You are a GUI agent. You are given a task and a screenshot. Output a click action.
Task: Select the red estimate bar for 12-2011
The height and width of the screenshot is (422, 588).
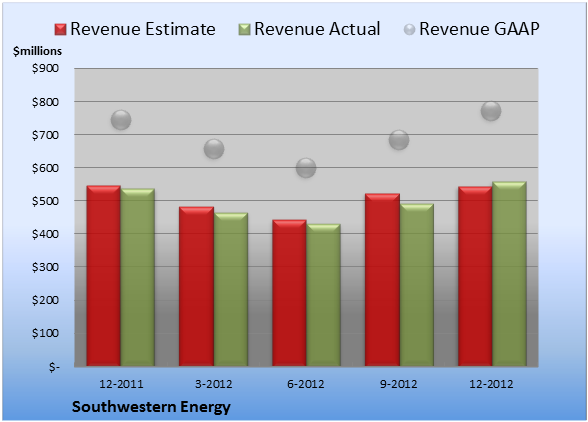point(104,276)
